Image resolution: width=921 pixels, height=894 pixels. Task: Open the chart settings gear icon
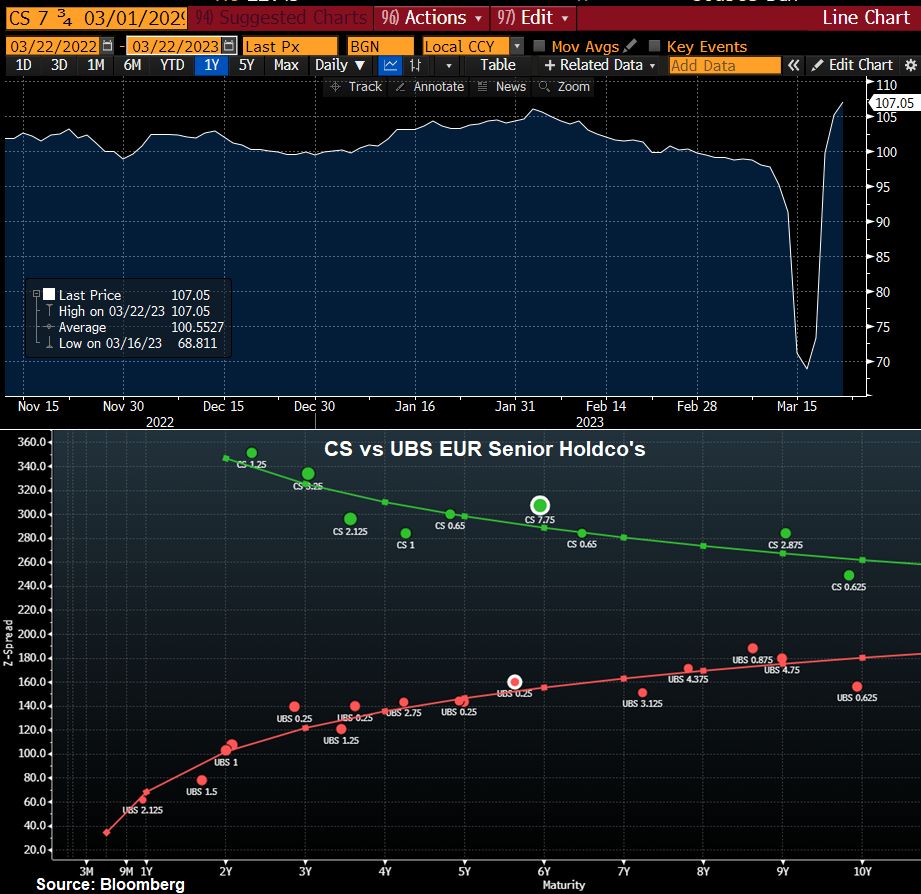click(x=909, y=65)
